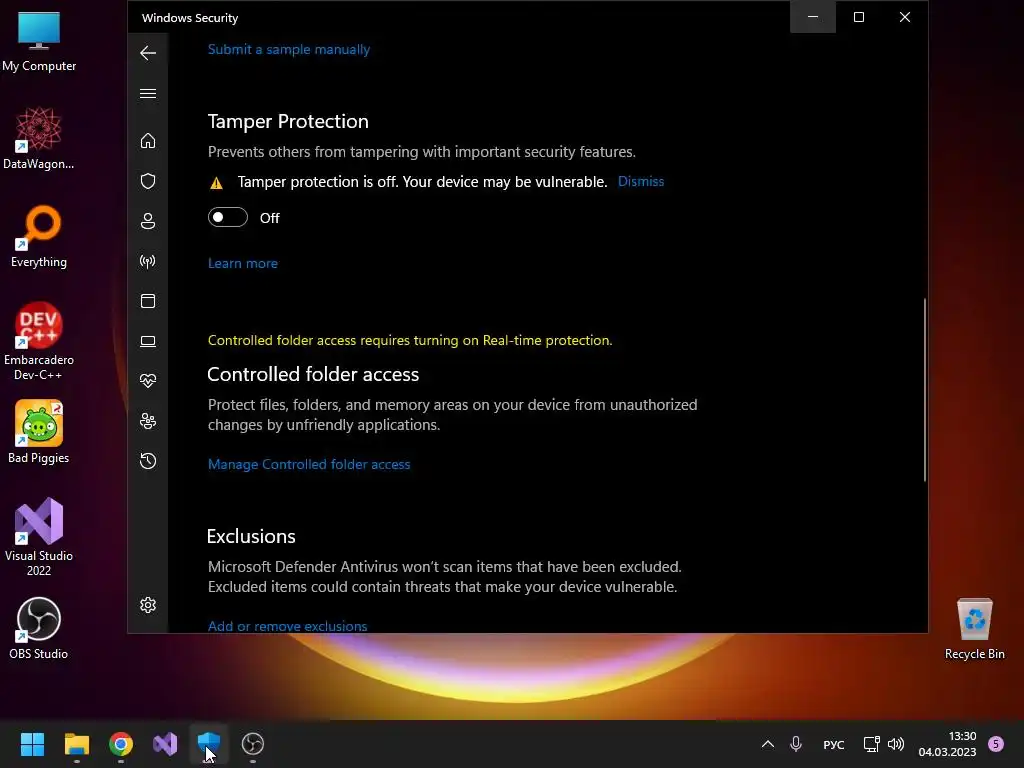Go back using the back arrow
Image resolution: width=1024 pixels, height=768 pixels.
(148, 53)
